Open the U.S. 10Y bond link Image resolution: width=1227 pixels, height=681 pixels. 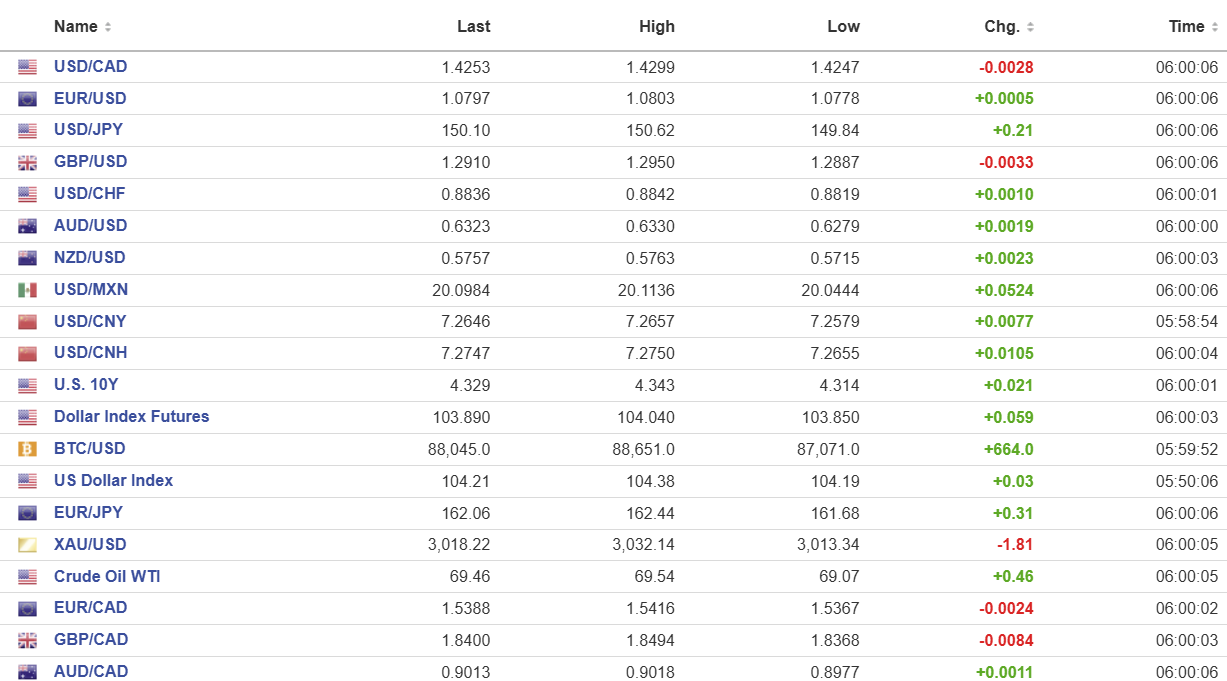click(86, 385)
